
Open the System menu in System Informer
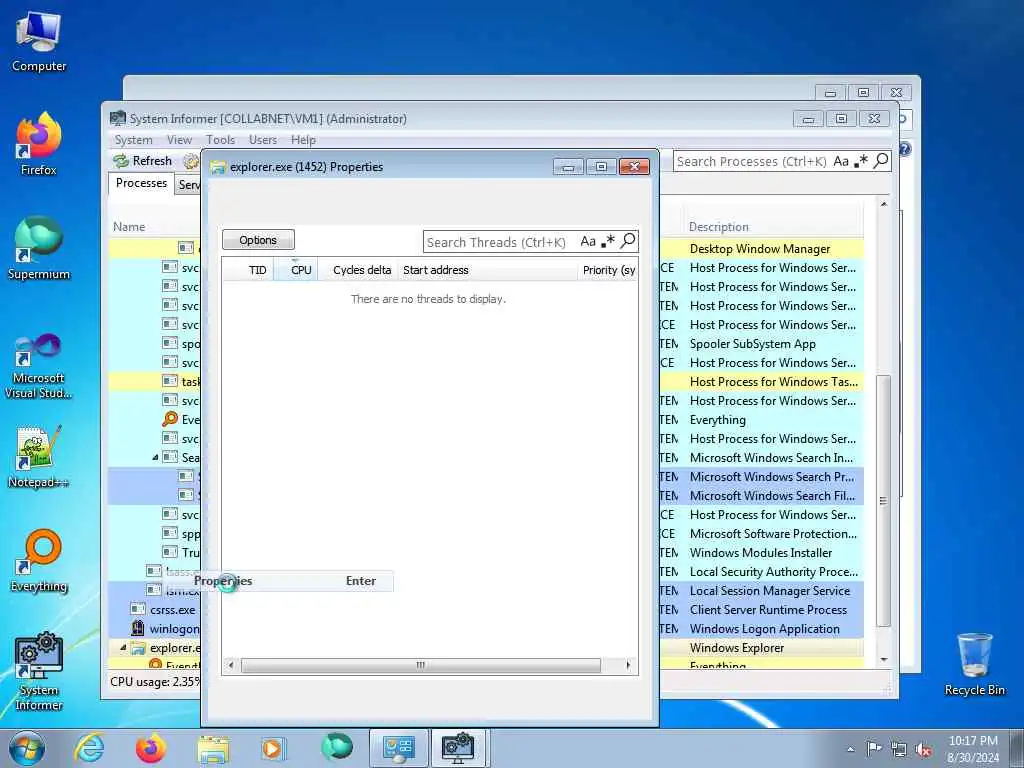133,140
